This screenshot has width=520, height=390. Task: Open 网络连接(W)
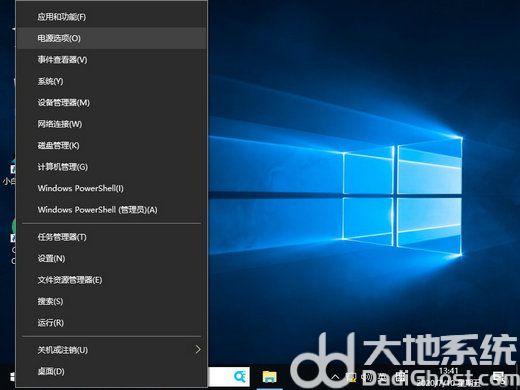(112, 124)
